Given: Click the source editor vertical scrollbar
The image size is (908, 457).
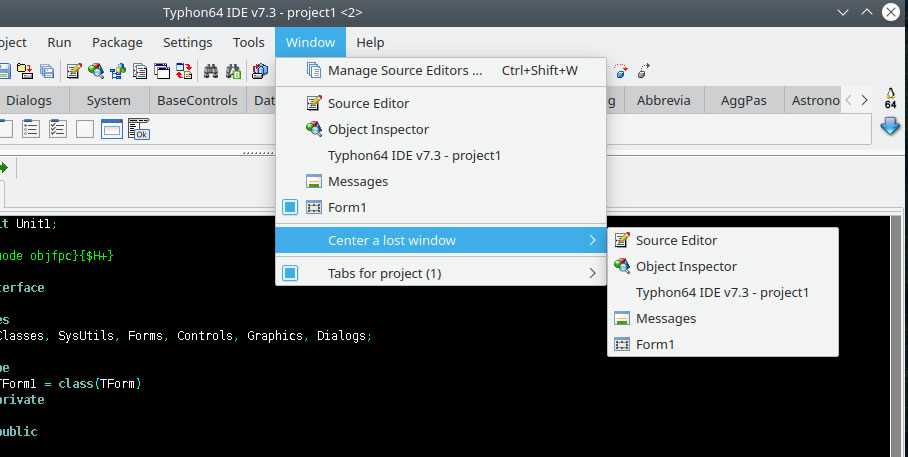Looking at the screenshot, I should (x=896, y=336).
